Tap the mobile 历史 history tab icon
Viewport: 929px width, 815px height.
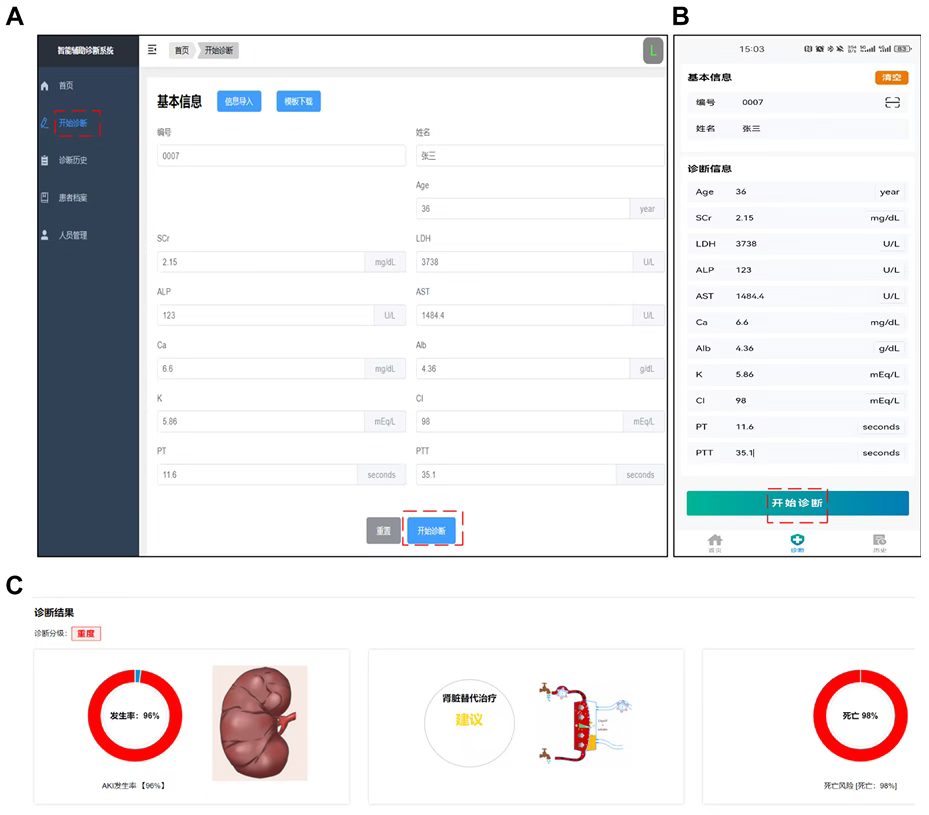[x=879, y=541]
